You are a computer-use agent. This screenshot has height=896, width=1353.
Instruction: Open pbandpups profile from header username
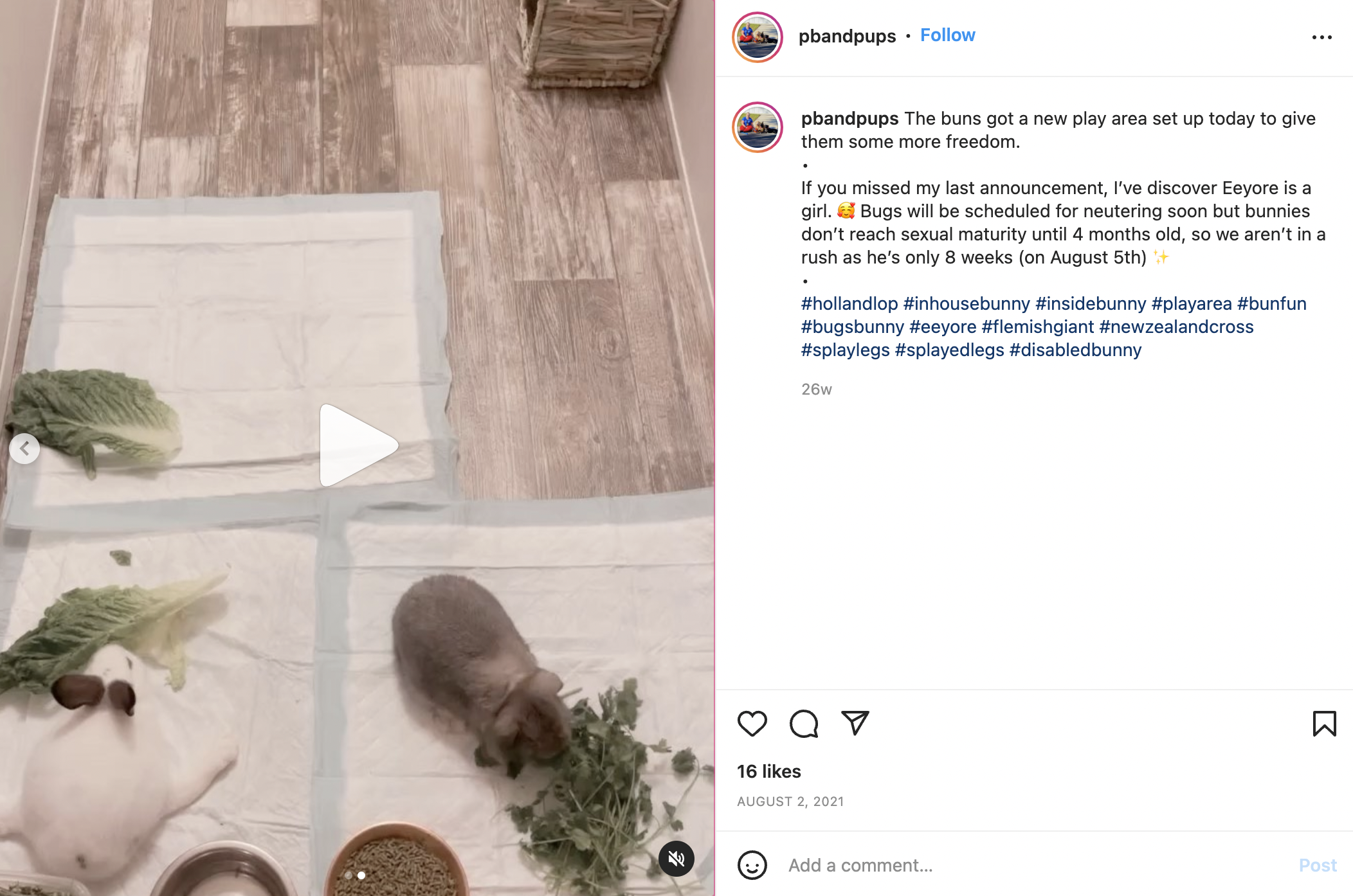coord(847,36)
